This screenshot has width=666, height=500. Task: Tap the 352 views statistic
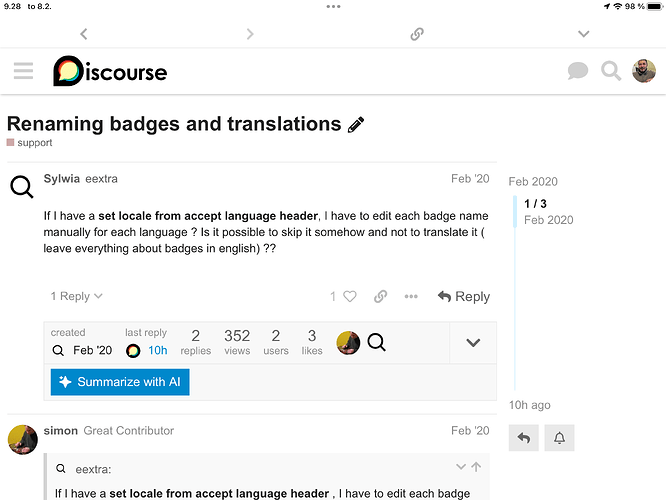click(237, 342)
